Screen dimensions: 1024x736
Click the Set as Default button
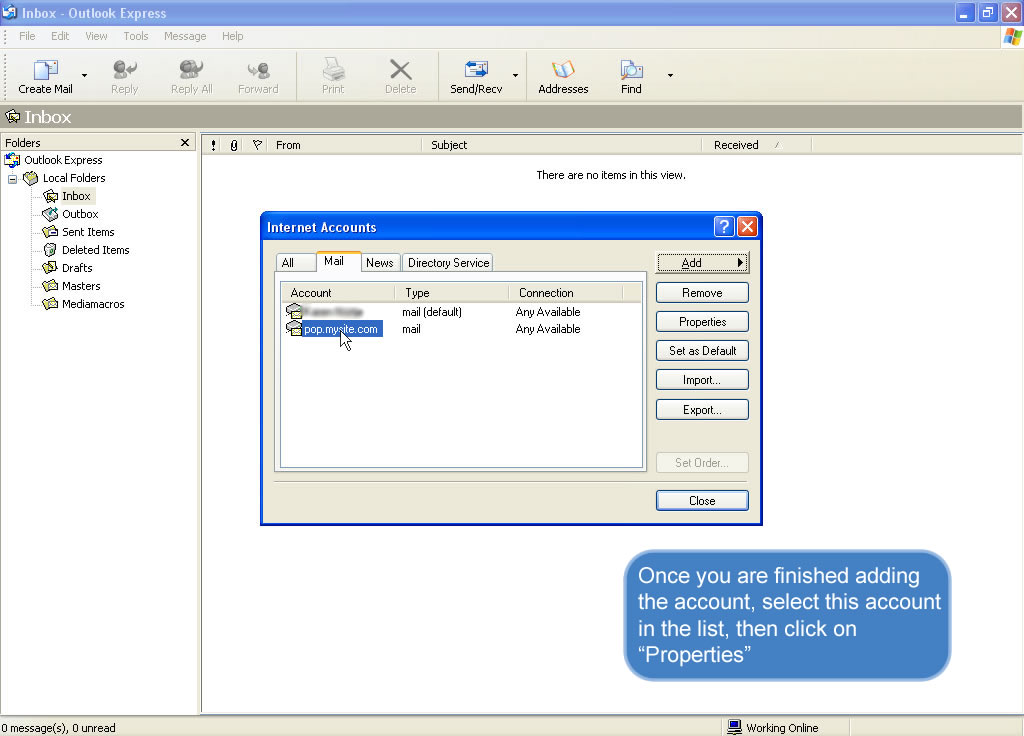click(x=702, y=351)
